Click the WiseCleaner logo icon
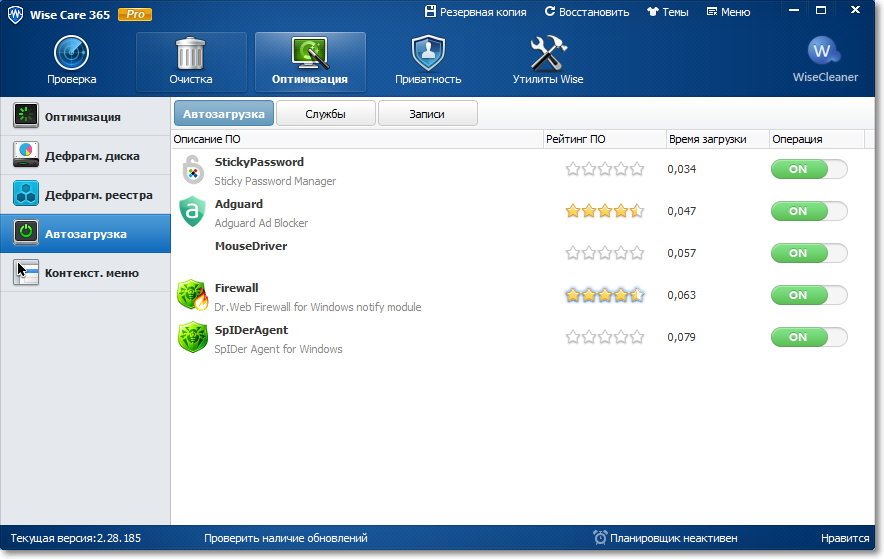This screenshot has width=884, height=559. [824, 52]
